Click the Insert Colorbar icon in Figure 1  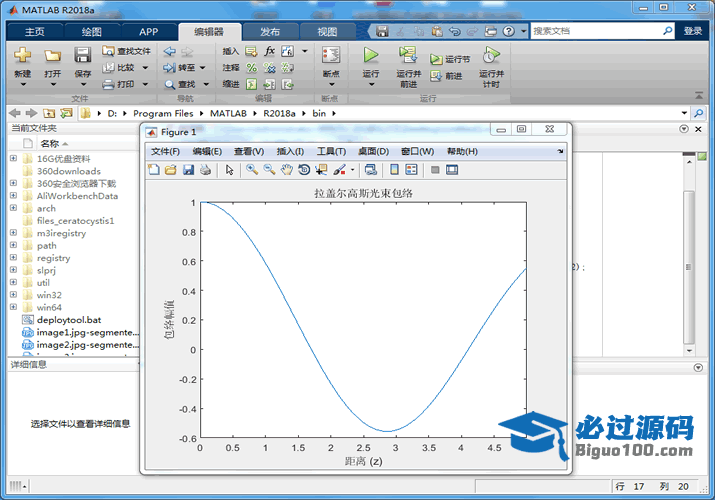pyautogui.click(x=394, y=170)
